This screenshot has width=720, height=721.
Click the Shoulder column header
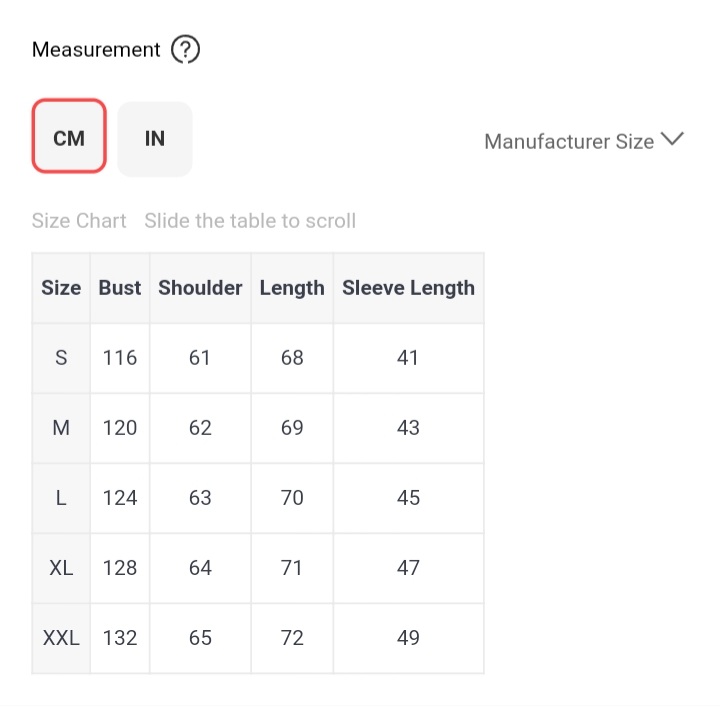[200, 288]
